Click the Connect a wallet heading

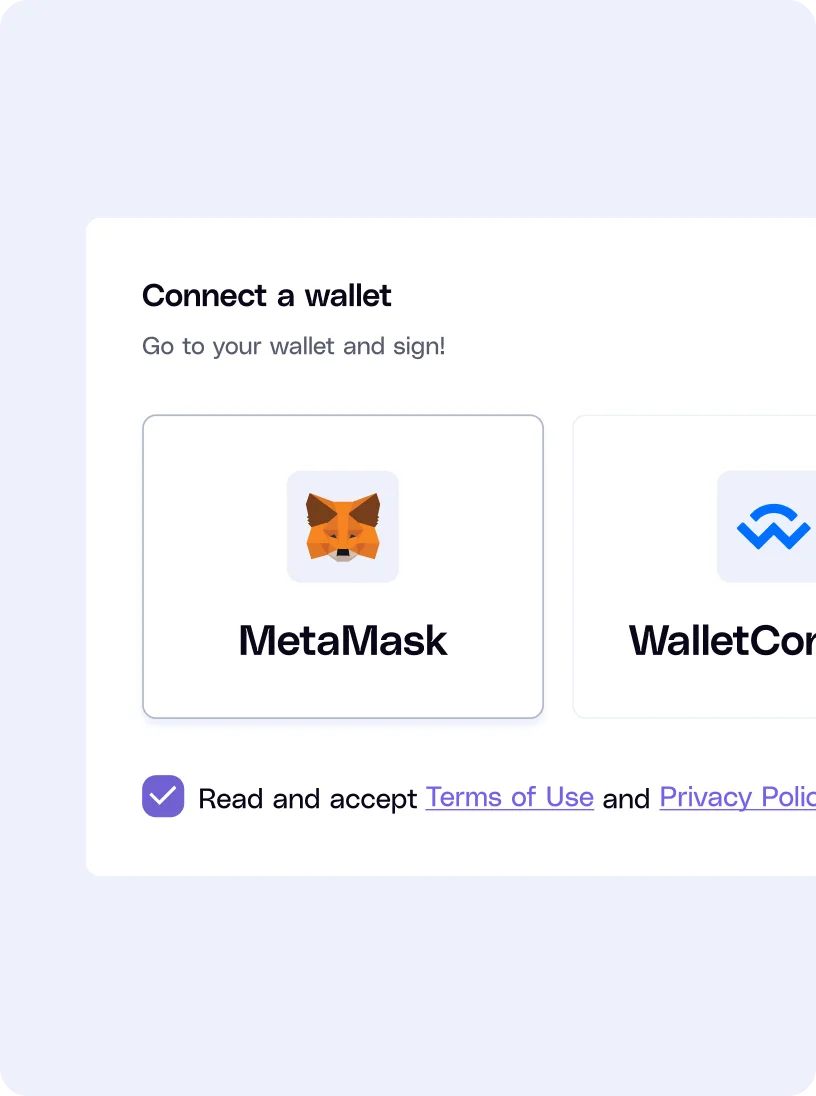pyautogui.click(x=266, y=296)
